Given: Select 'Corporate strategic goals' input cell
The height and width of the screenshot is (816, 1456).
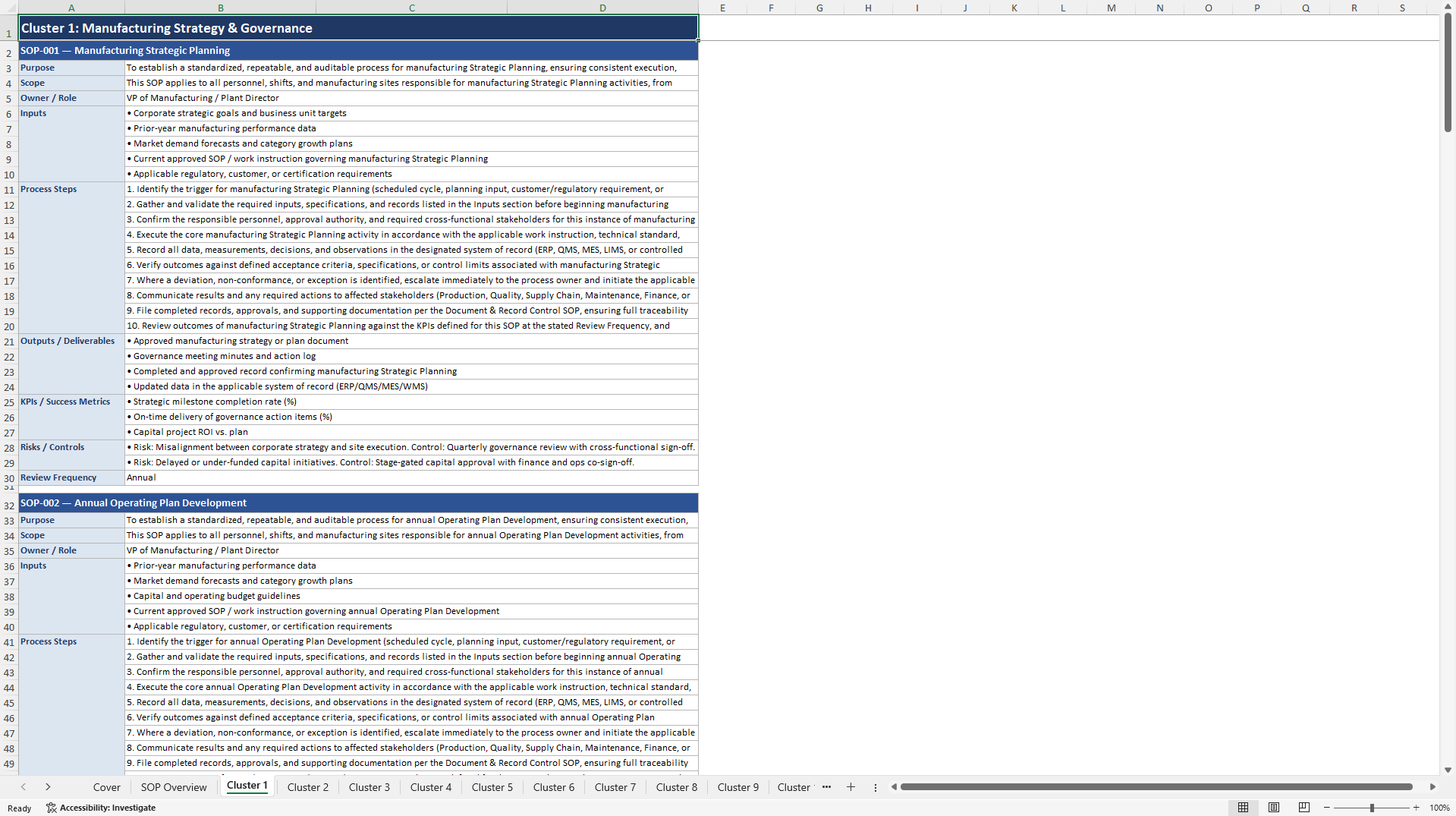Looking at the screenshot, I should pos(411,114).
